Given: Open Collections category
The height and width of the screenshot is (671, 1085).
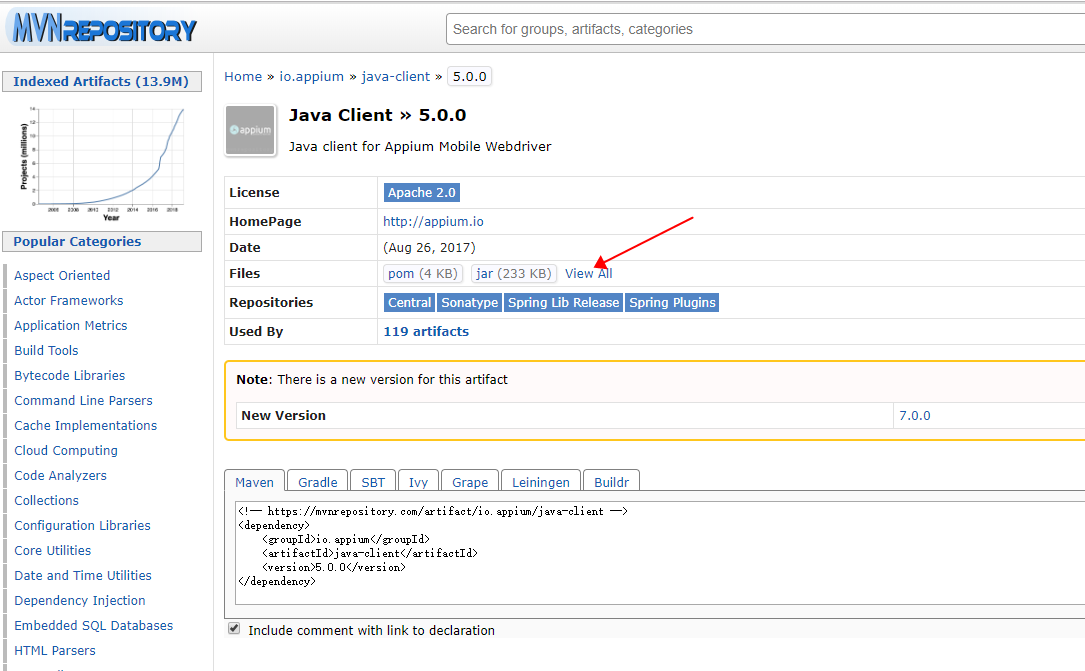Looking at the screenshot, I should (46, 500).
